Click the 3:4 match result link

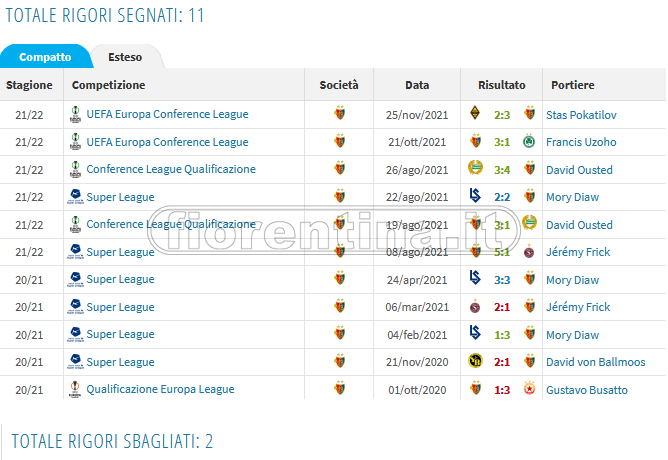502,169
